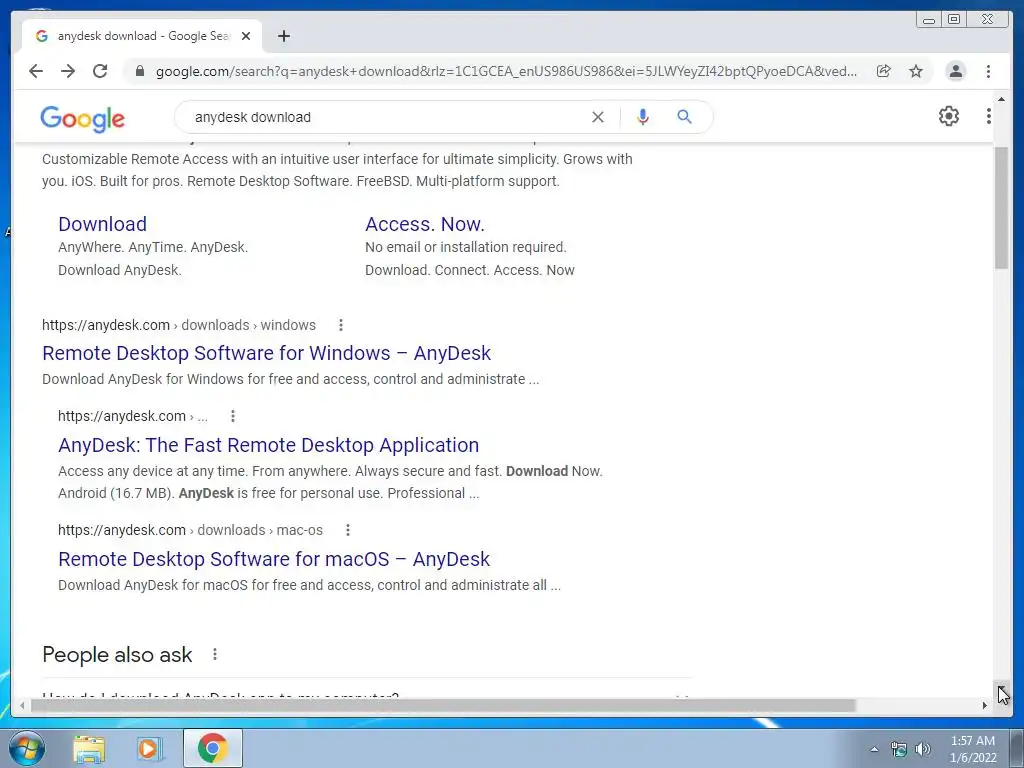Clear the search query with X
Screen dimensions: 1024x768
pos(598,117)
